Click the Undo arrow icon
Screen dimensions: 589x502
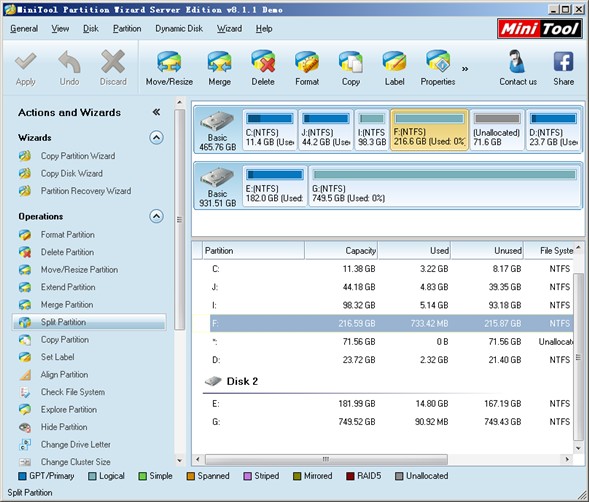click(69, 62)
